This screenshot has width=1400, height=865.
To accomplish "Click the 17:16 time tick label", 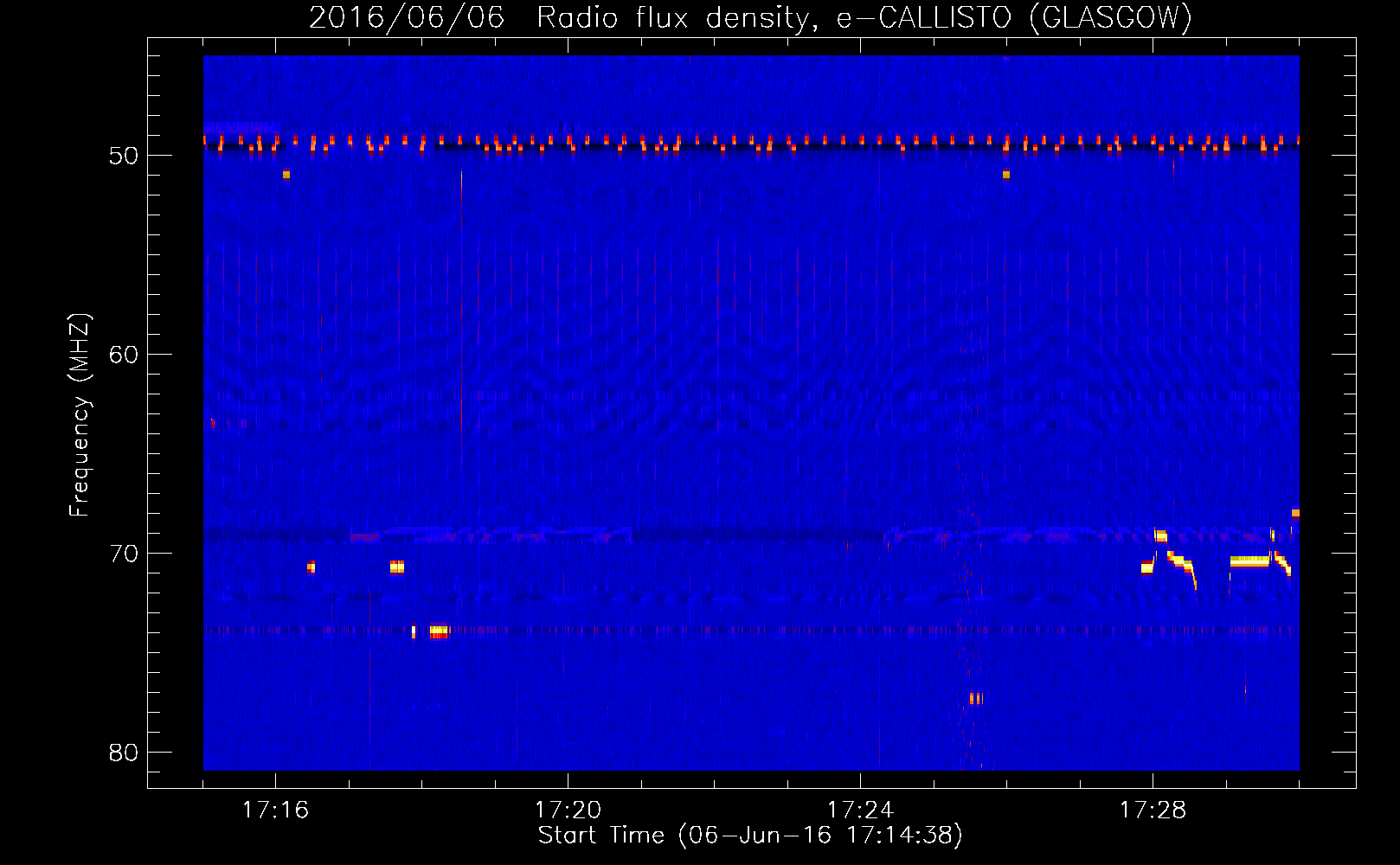I will 275,811.
